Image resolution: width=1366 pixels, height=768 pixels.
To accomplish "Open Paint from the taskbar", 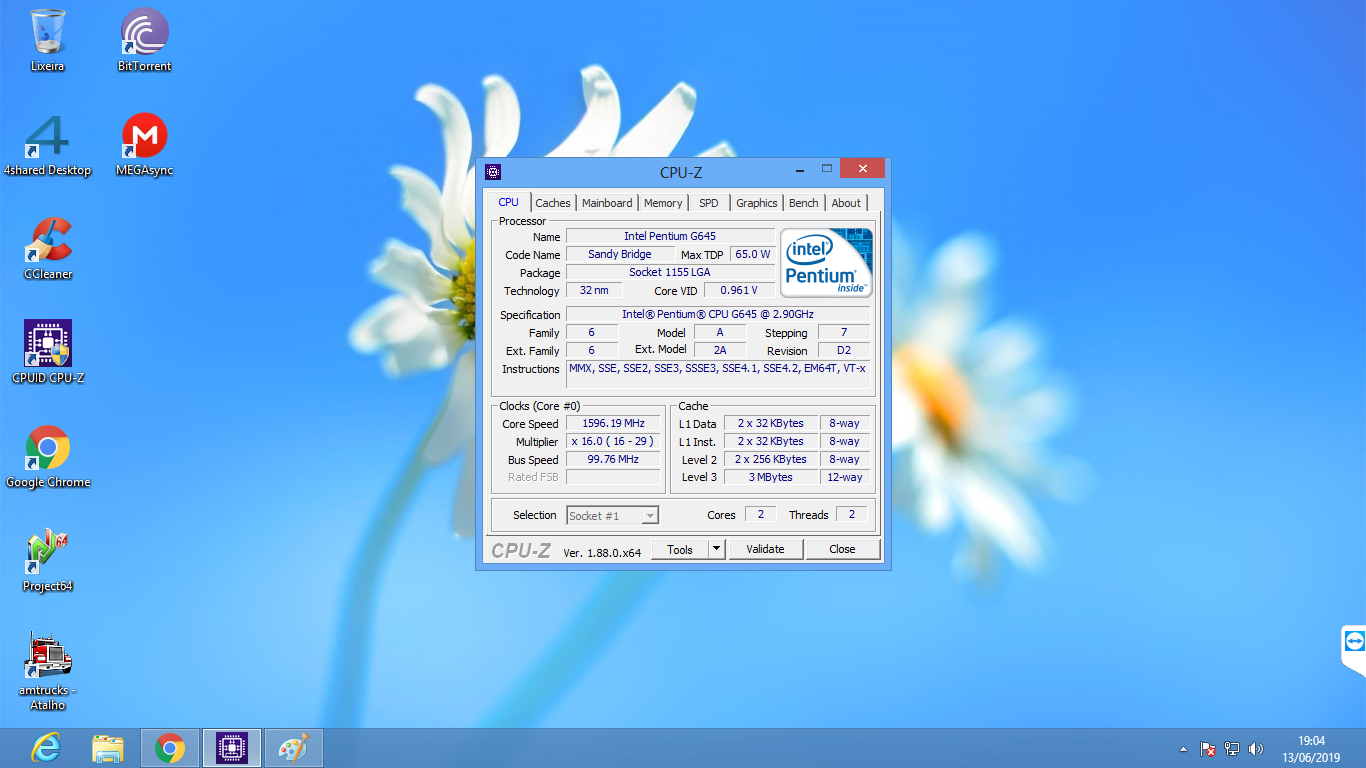I will pyautogui.click(x=293, y=748).
